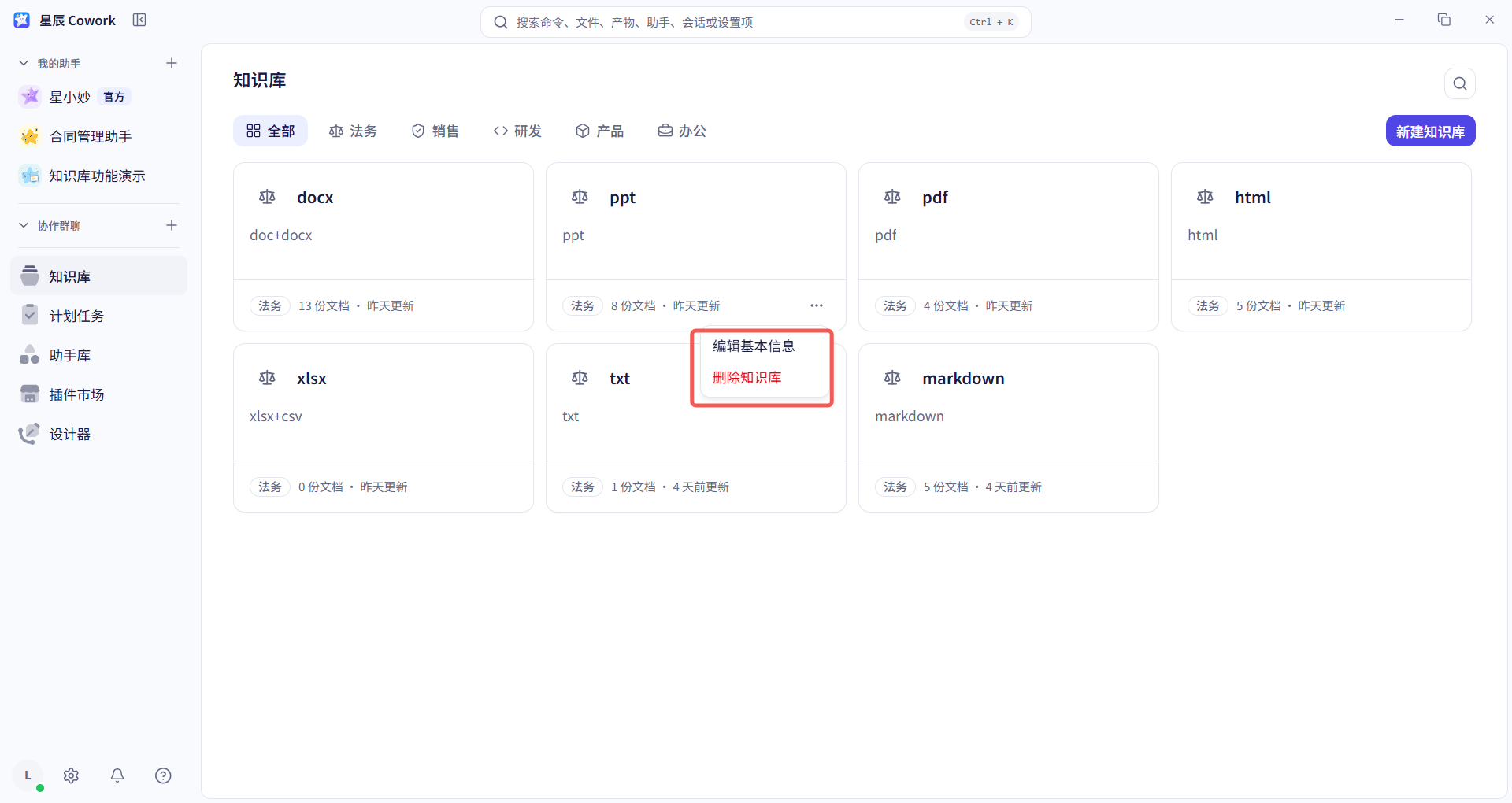Click the 知识库 page heading
Viewport: 1512px width, 803px height.
pyautogui.click(x=259, y=80)
